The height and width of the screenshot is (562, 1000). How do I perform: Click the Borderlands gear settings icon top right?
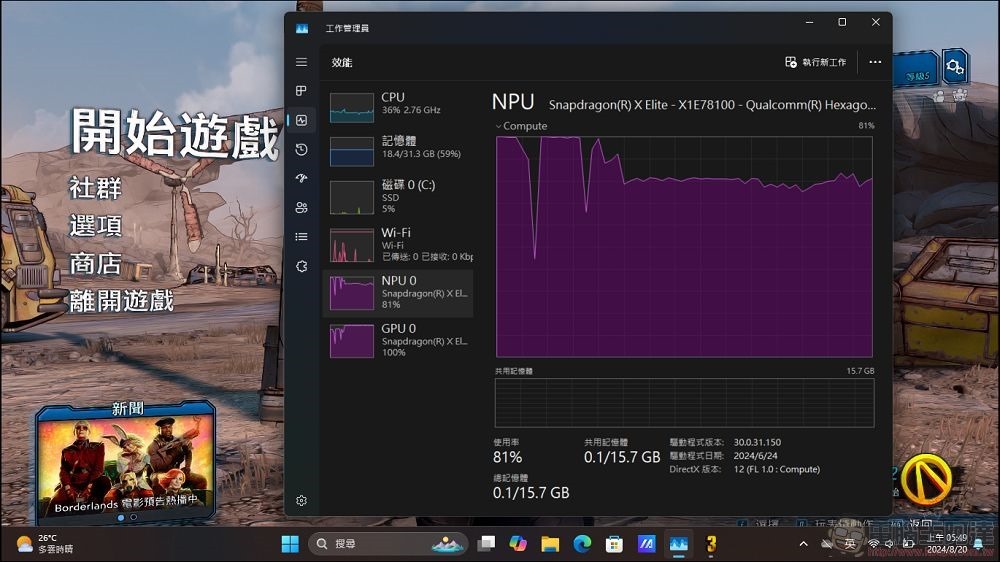955,67
